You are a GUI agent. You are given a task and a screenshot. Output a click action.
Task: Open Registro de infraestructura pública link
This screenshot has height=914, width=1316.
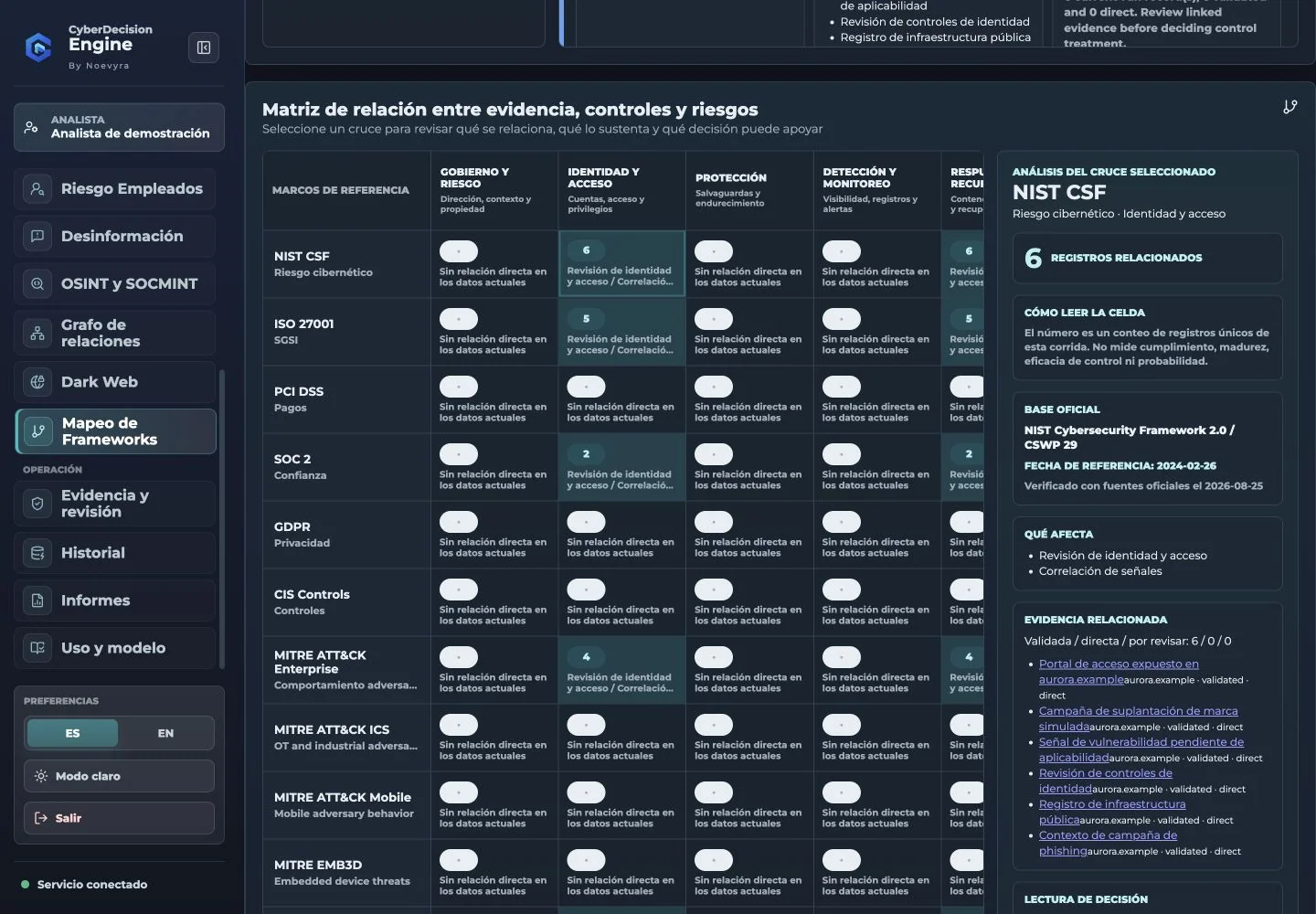(x=1112, y=812)
